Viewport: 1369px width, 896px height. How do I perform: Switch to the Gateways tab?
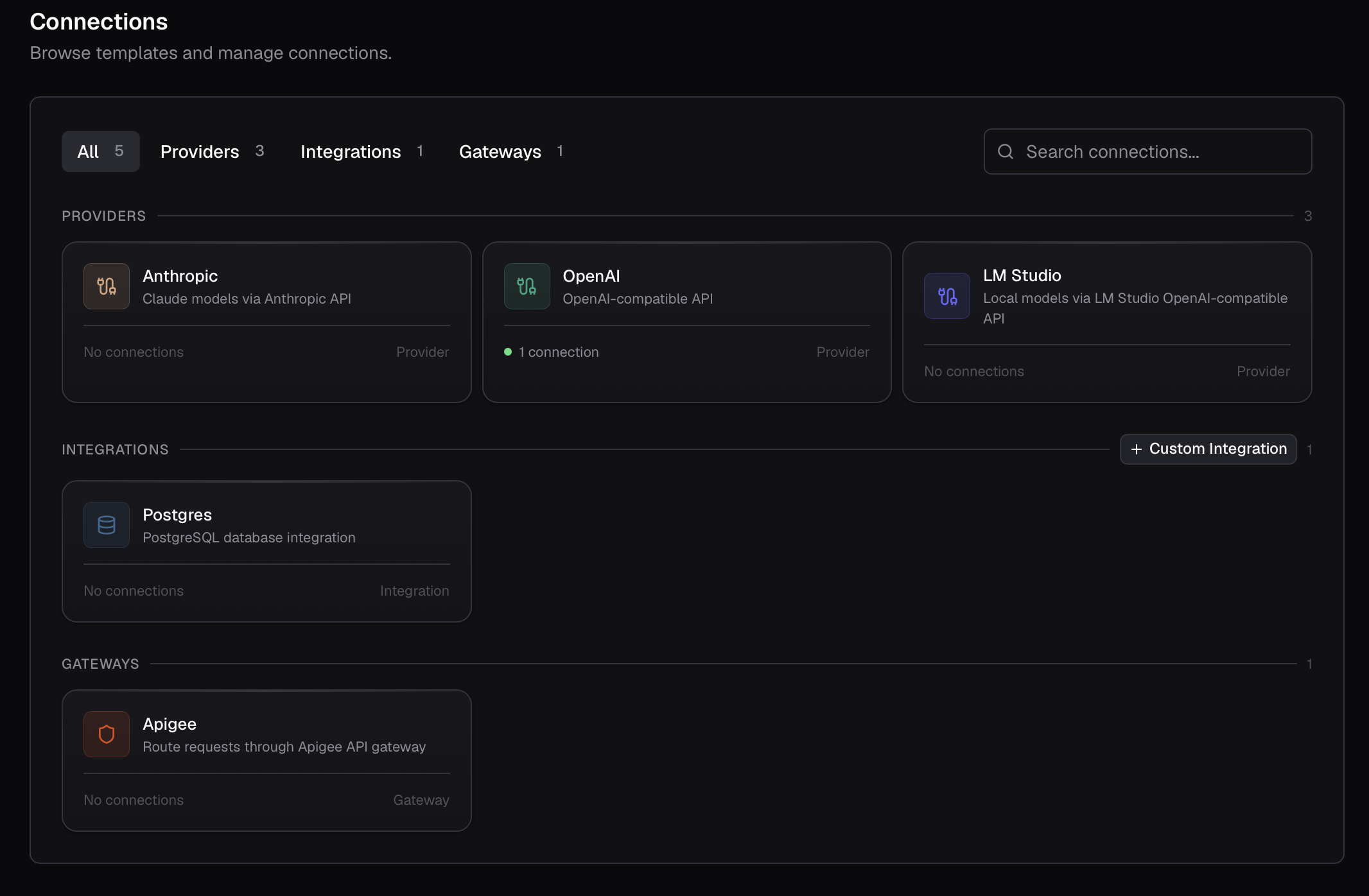pyautogui.click(x=511, y=151)
